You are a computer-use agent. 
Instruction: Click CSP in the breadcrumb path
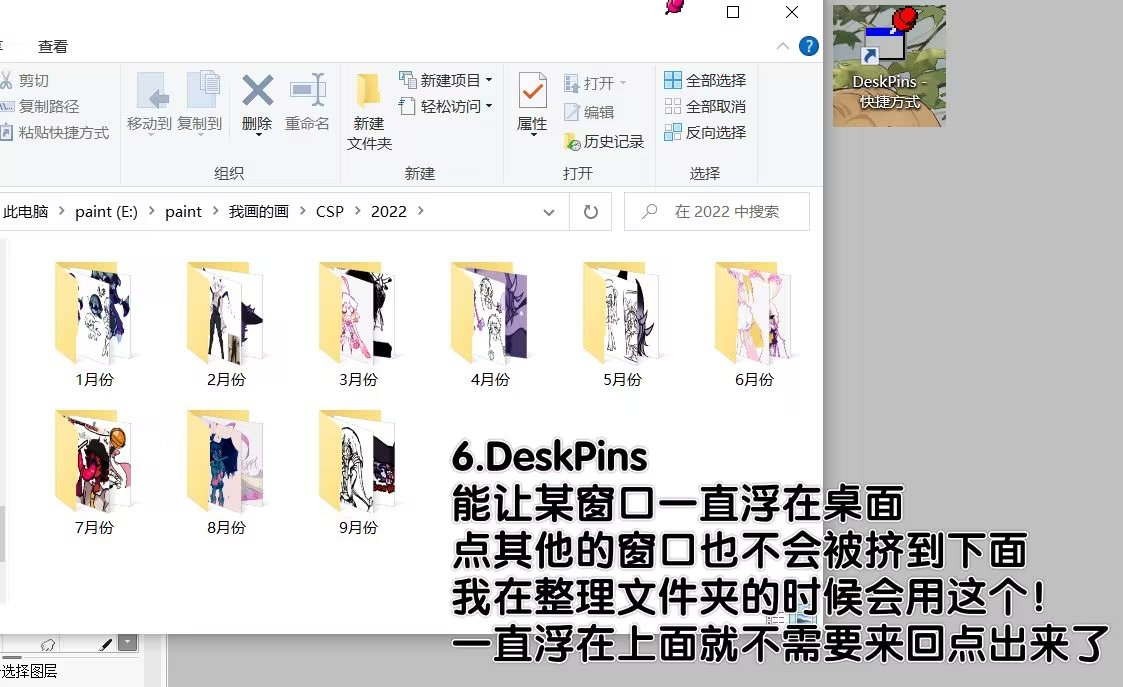pos(329,211)
